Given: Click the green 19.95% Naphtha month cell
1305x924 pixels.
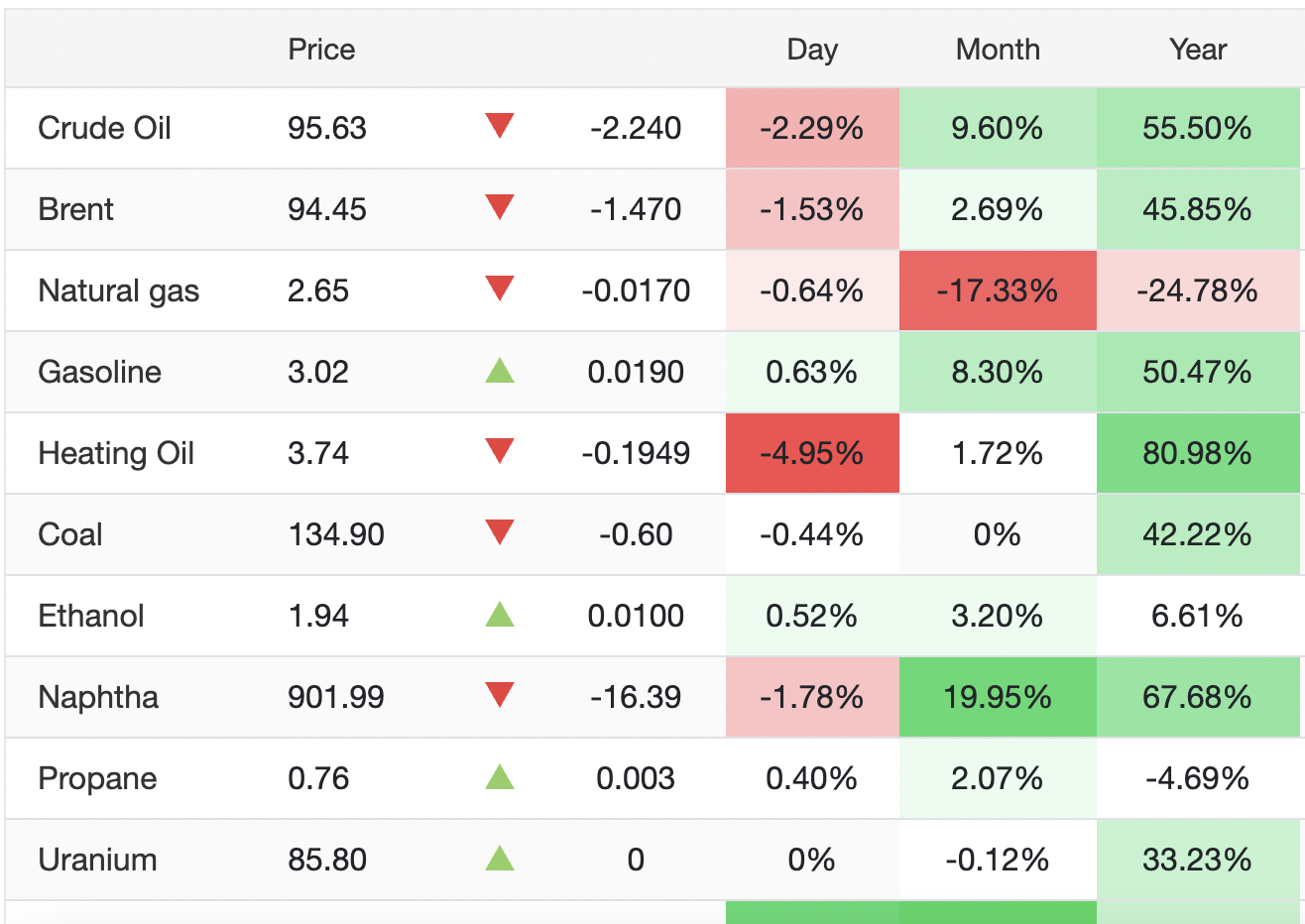Looking at the screenshot, I should pos(998,697).
